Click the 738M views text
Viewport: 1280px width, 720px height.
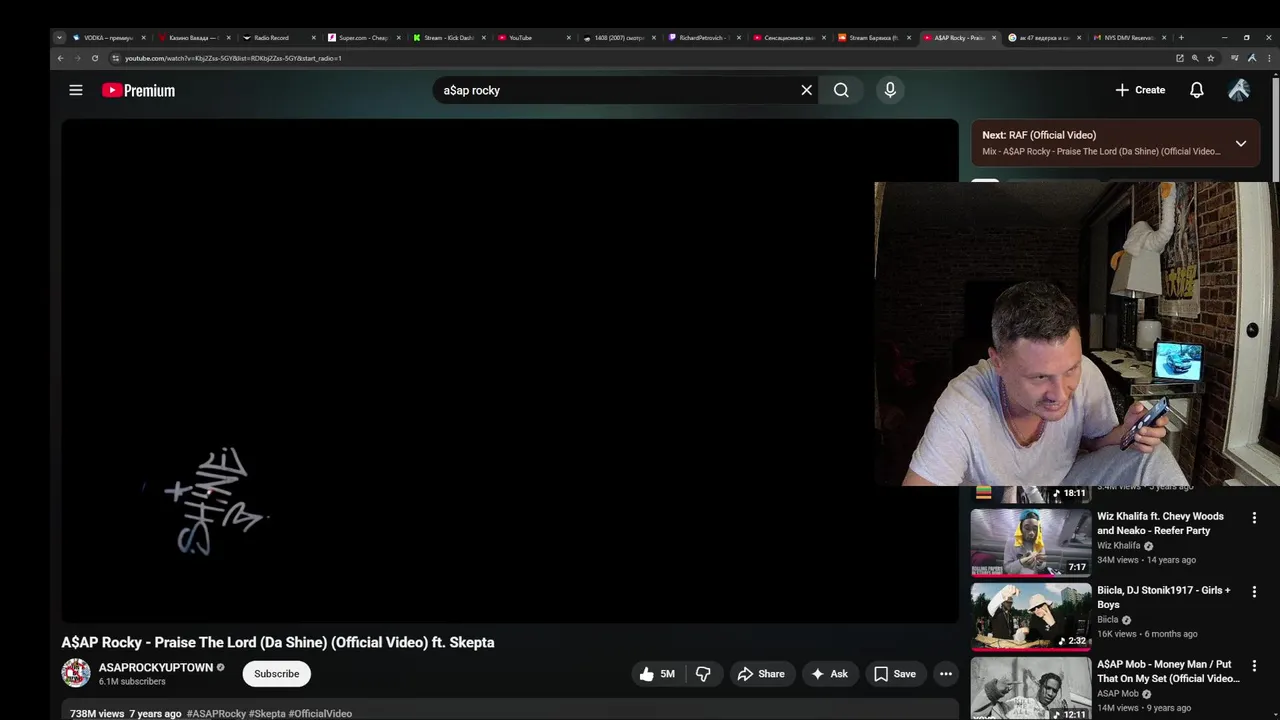(x=97, y=714)
